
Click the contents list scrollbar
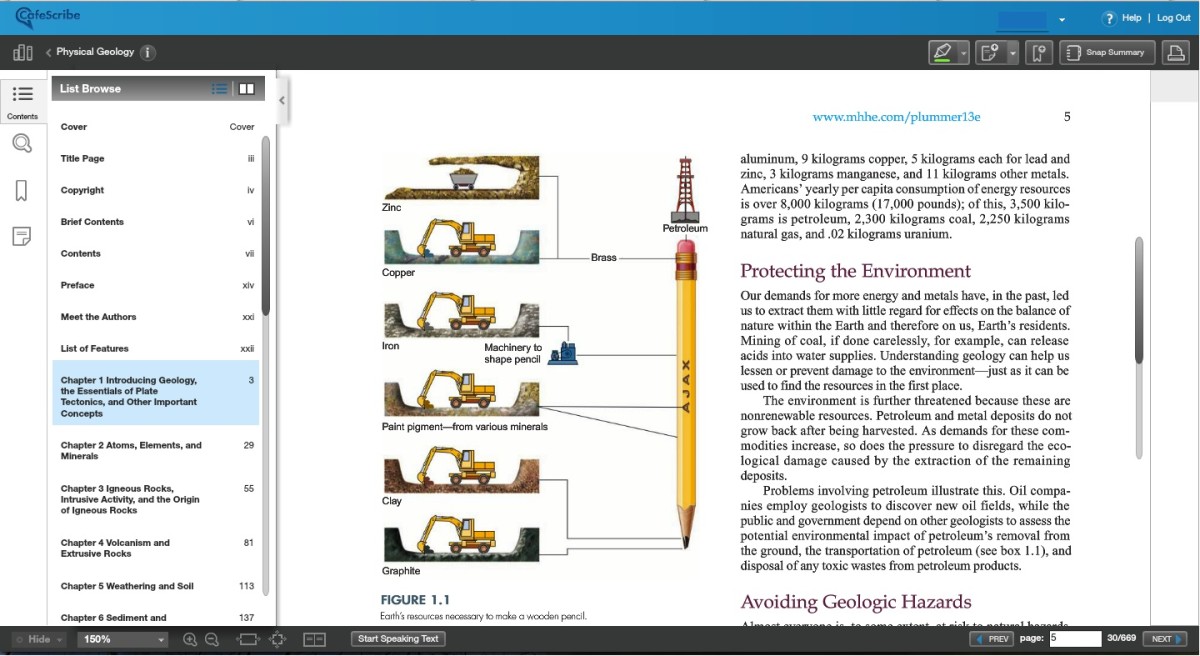pos(266,225)
